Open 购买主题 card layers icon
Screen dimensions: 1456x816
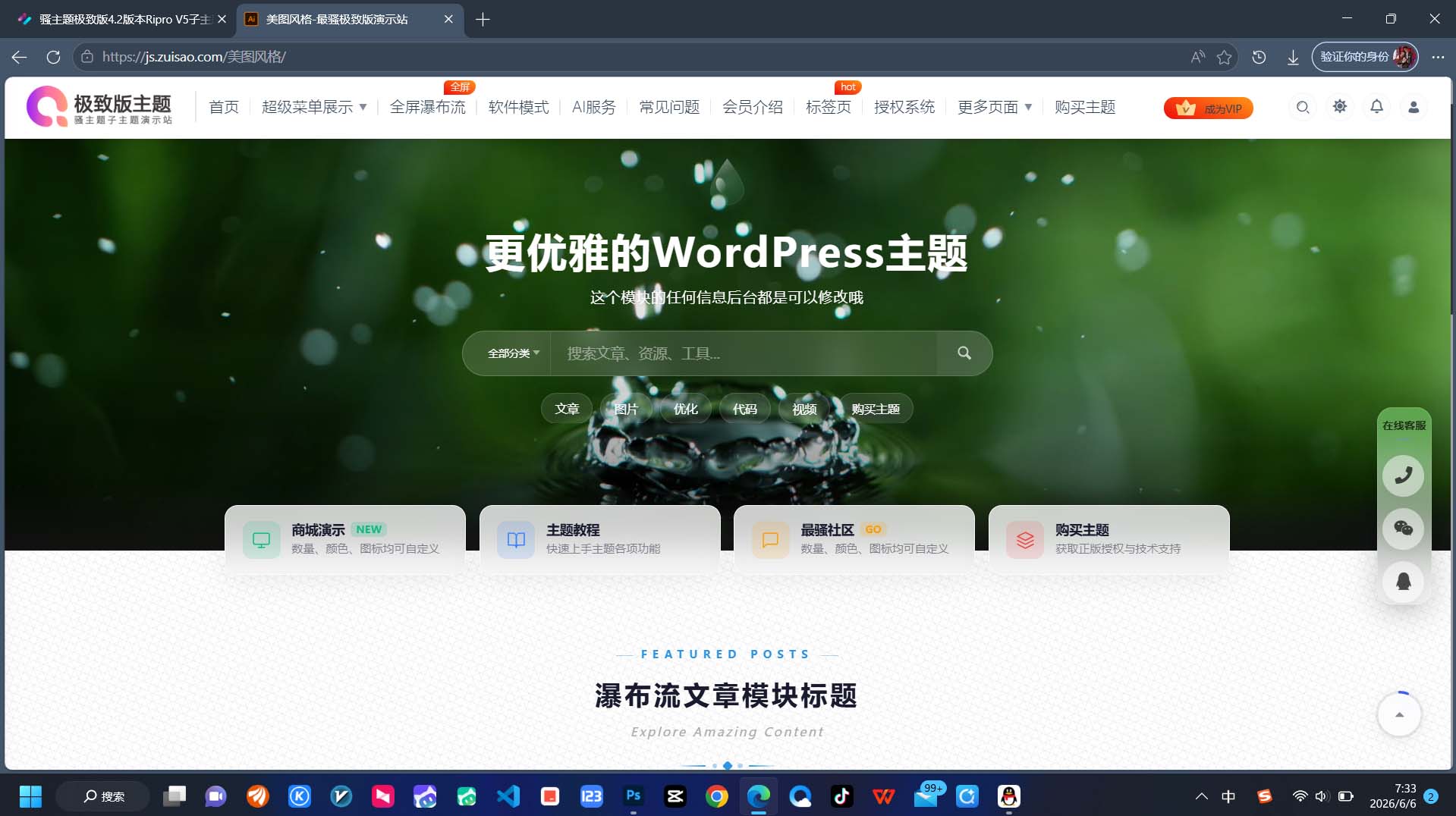1025,540
